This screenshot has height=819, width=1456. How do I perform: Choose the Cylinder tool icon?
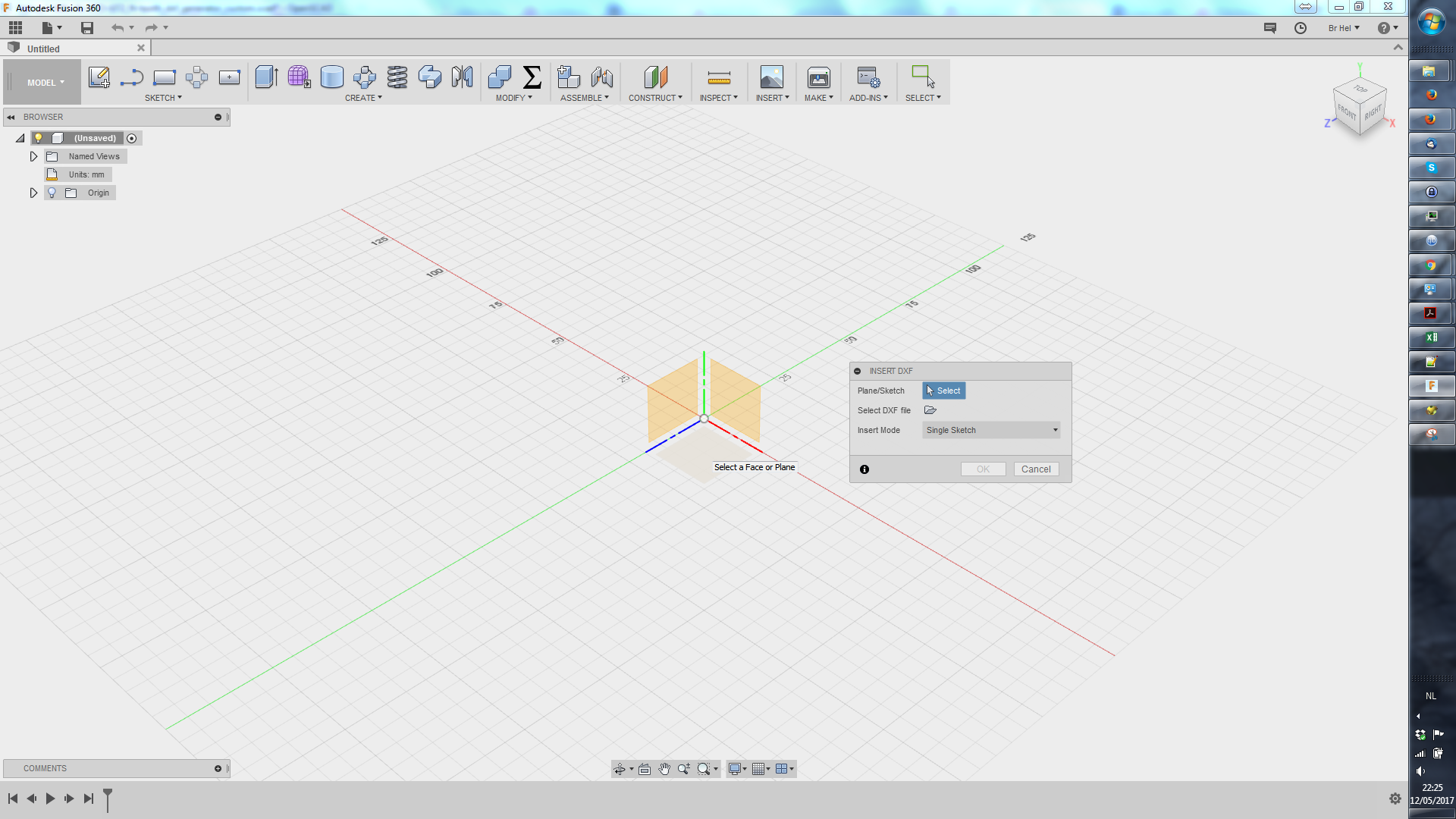click(x=331, y=77)
